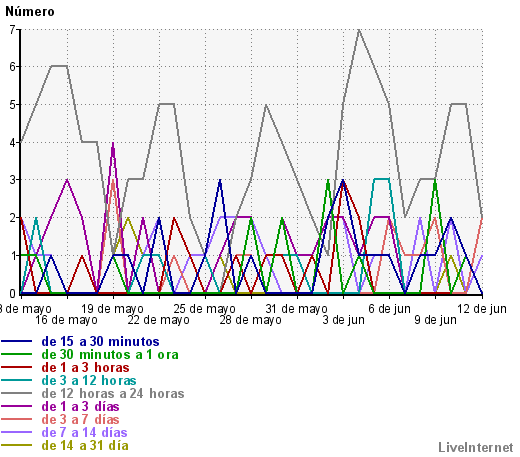The height and width of the screenshot is (457, 520).
Task: Click the '16 de mayo' axis label
Action: [66, 320]
